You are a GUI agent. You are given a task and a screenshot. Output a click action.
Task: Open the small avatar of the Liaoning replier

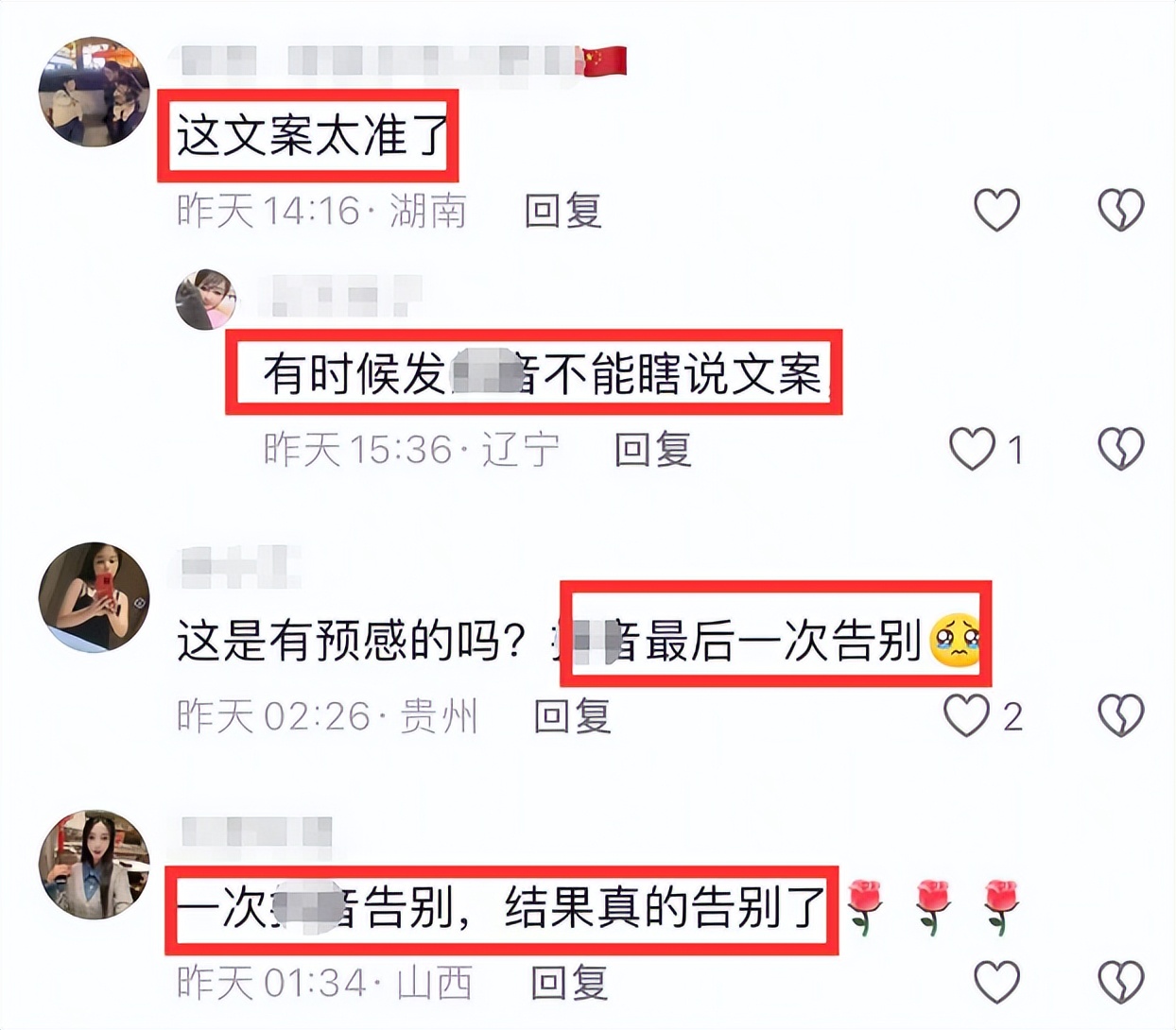point(205,300)
